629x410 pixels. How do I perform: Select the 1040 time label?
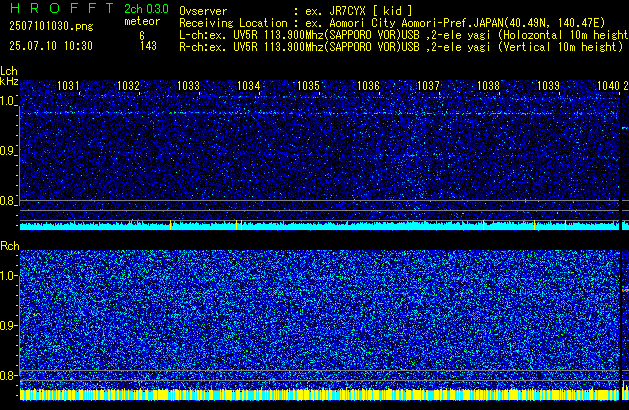pos(608,86)
